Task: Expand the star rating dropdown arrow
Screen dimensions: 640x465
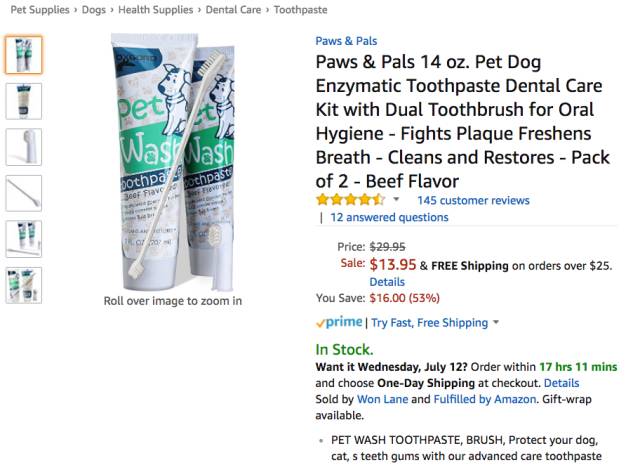Action: (396, 200)
